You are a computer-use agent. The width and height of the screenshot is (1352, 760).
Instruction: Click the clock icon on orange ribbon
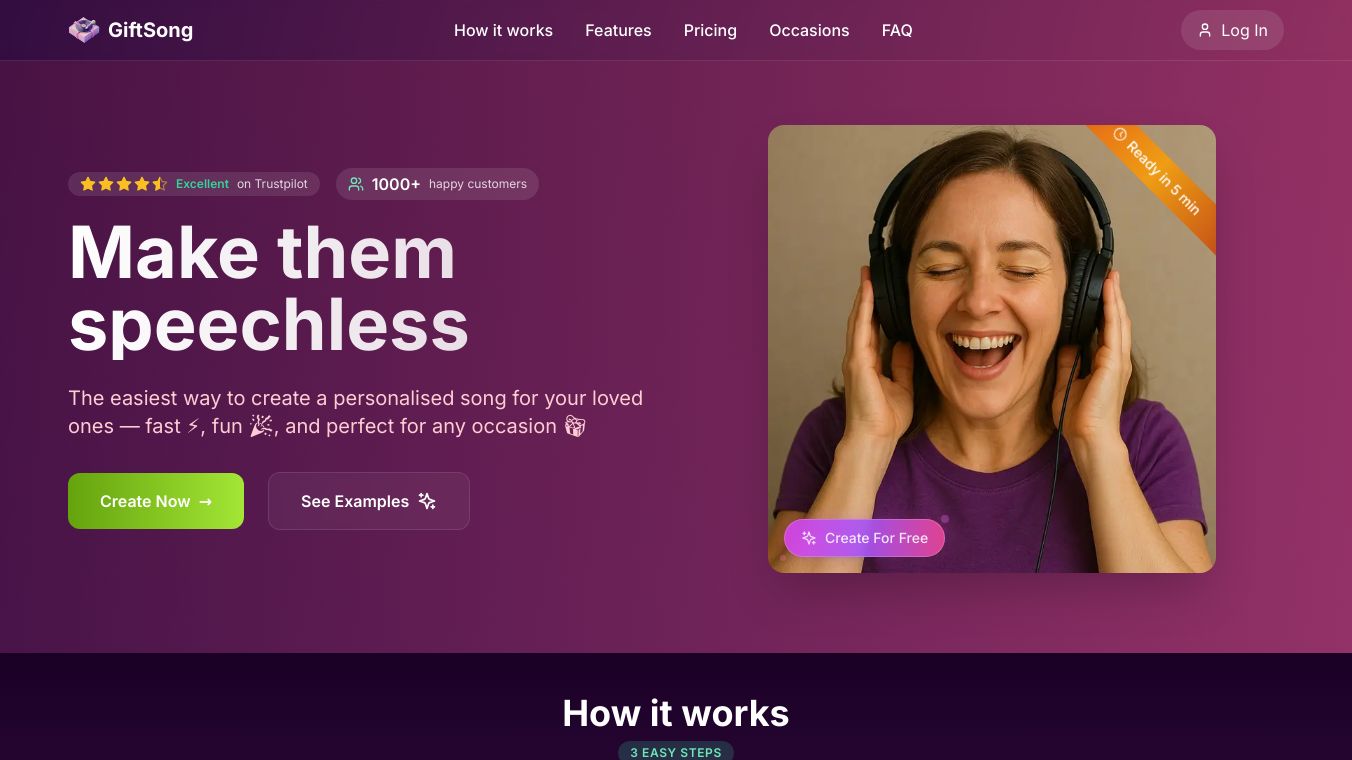pyautogui.click(x=1120, y=134)
